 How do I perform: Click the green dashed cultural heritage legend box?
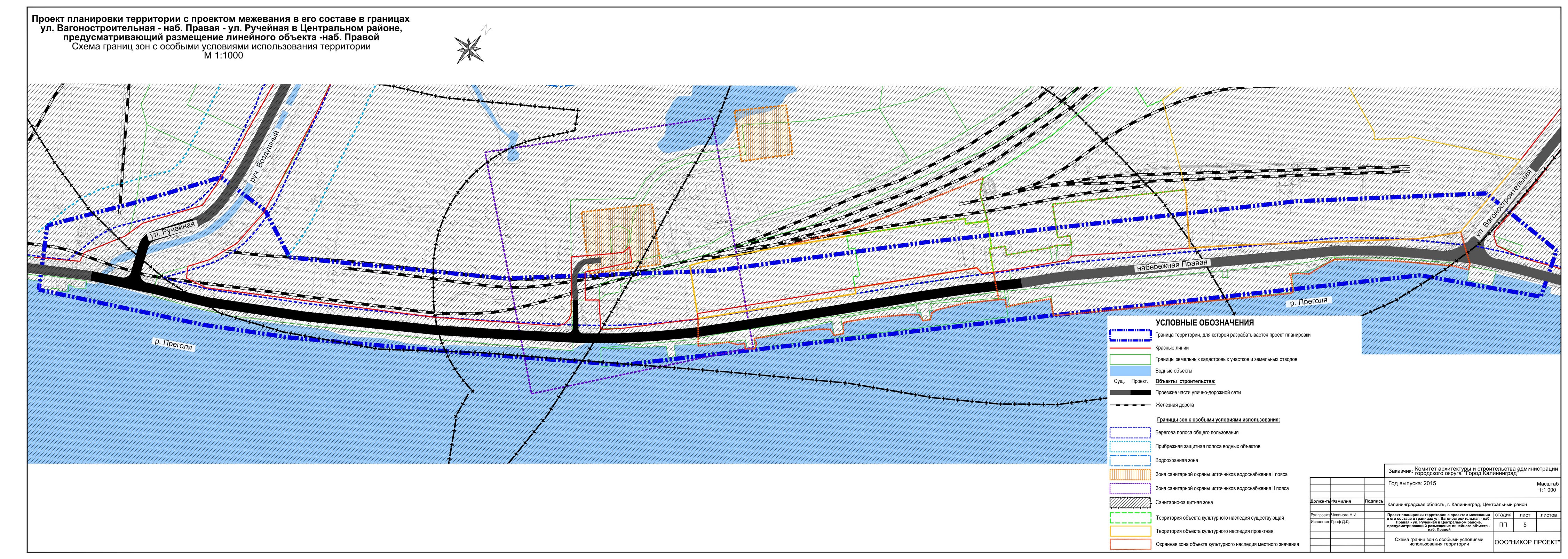(x=1130, y=518)
